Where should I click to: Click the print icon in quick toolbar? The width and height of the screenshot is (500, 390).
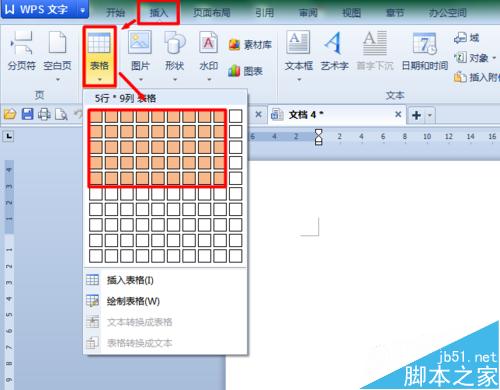click(44, 114)
